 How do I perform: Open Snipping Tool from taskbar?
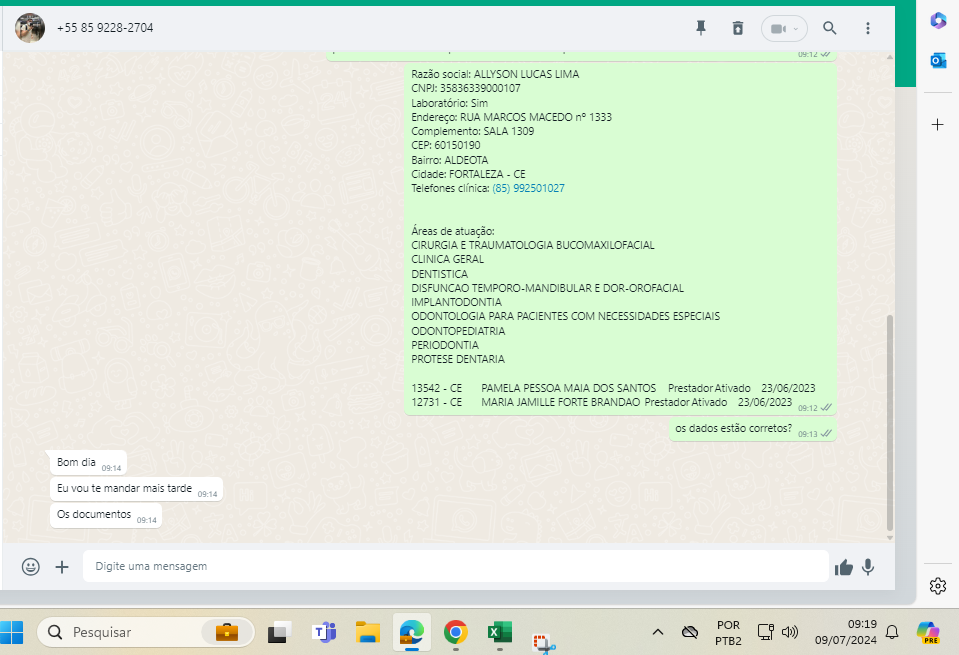point(544,642)
